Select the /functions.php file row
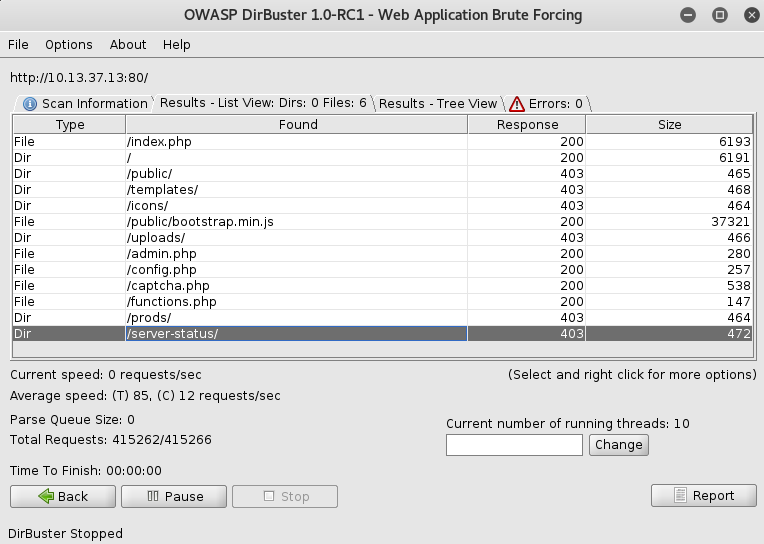This screenshot has height=544, width=764. 382,302
